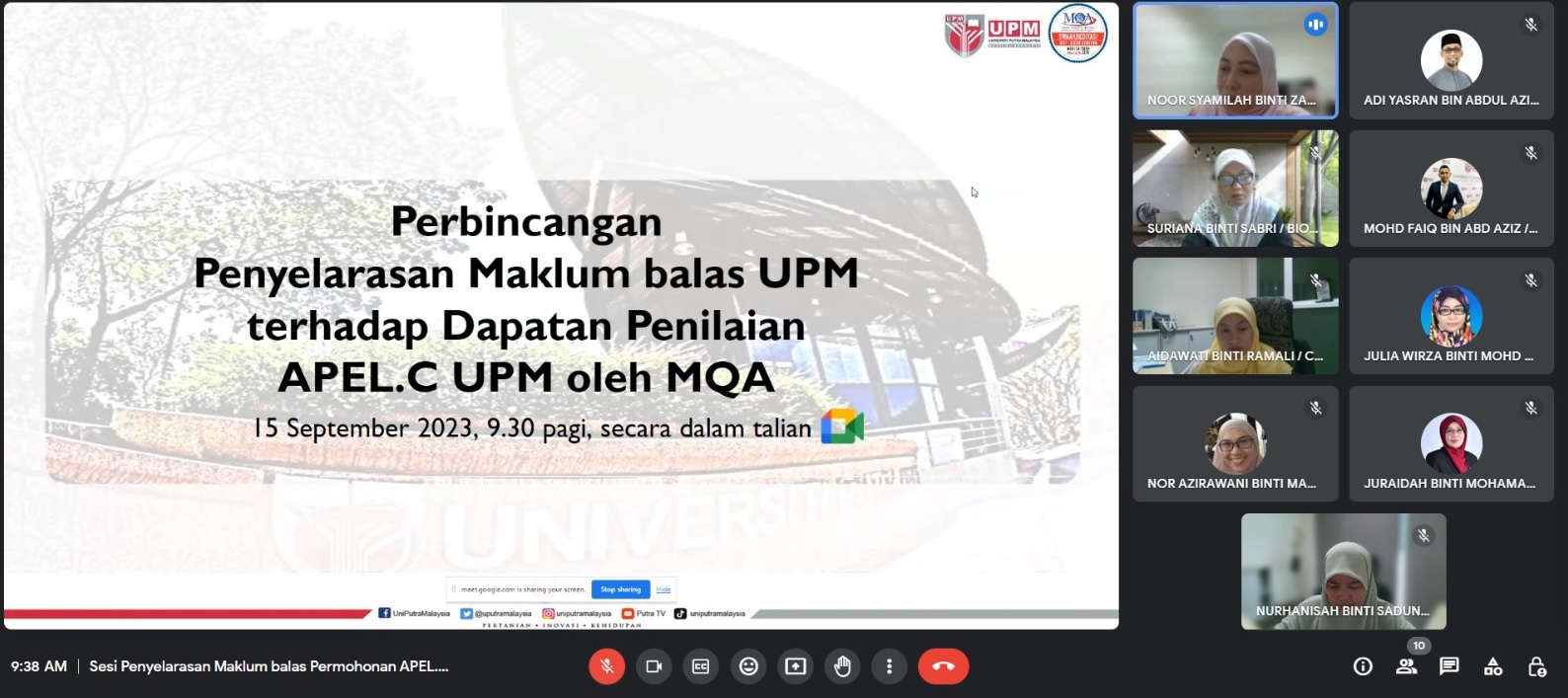This screenshot has width=1568, height=698.
Task: Click muted mic icon on Suriana tile
Action: point(1315,153)
